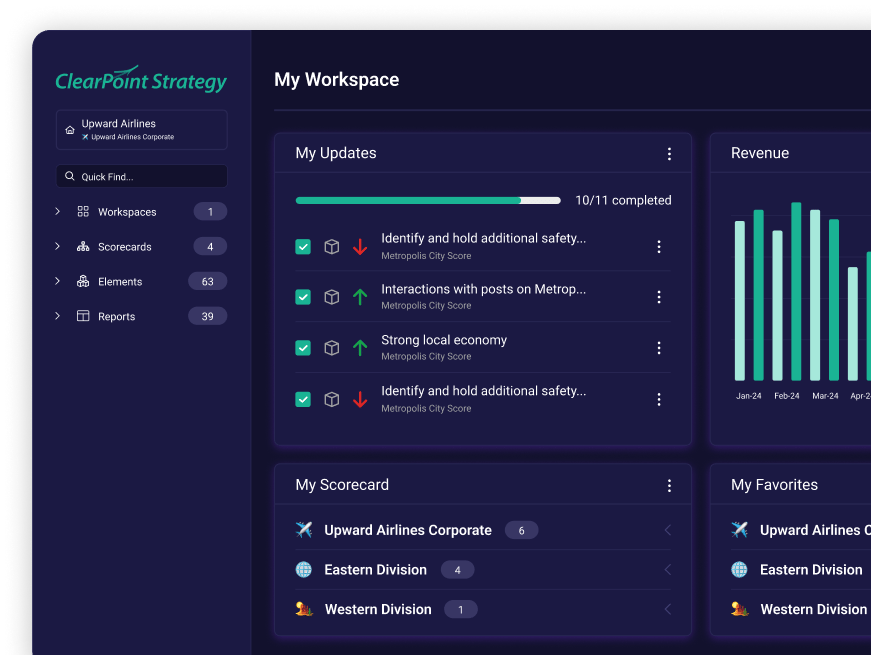This screenshot has height=655, width=871.
Task: Open the options menu for Interactions with posts
Action: (659, 297)
